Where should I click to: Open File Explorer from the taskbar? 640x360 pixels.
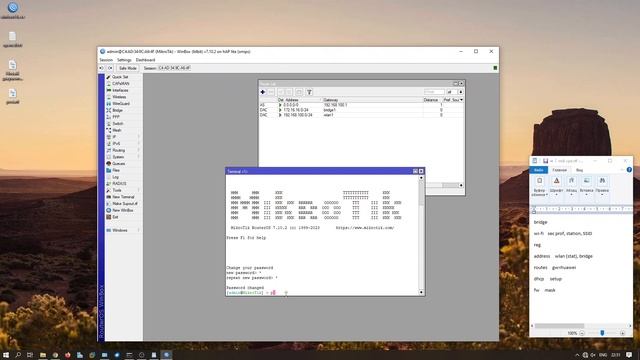[42, 355]
